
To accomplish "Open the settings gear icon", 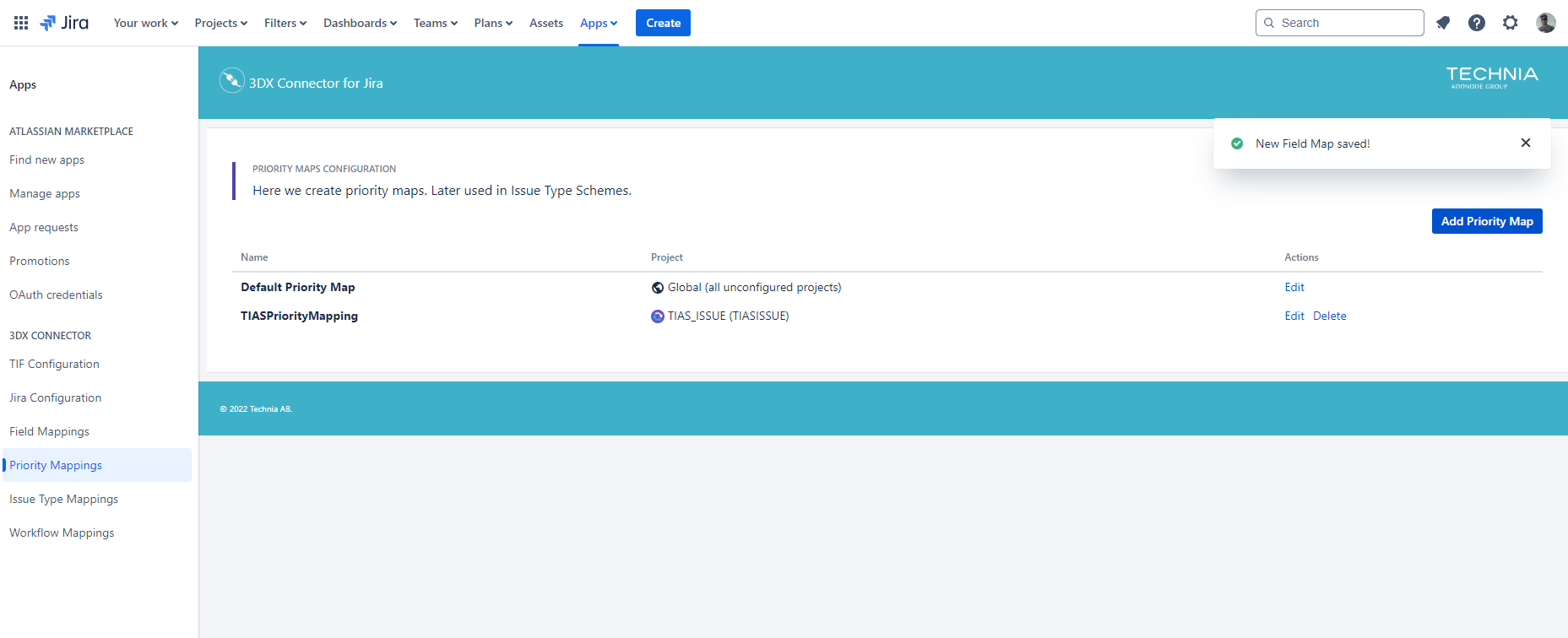I will [x=1511, y=23].
